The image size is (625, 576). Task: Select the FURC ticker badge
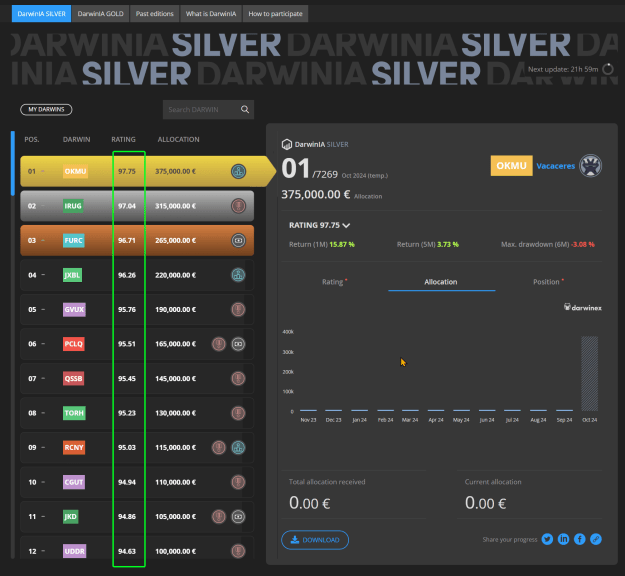coord(73,241)
